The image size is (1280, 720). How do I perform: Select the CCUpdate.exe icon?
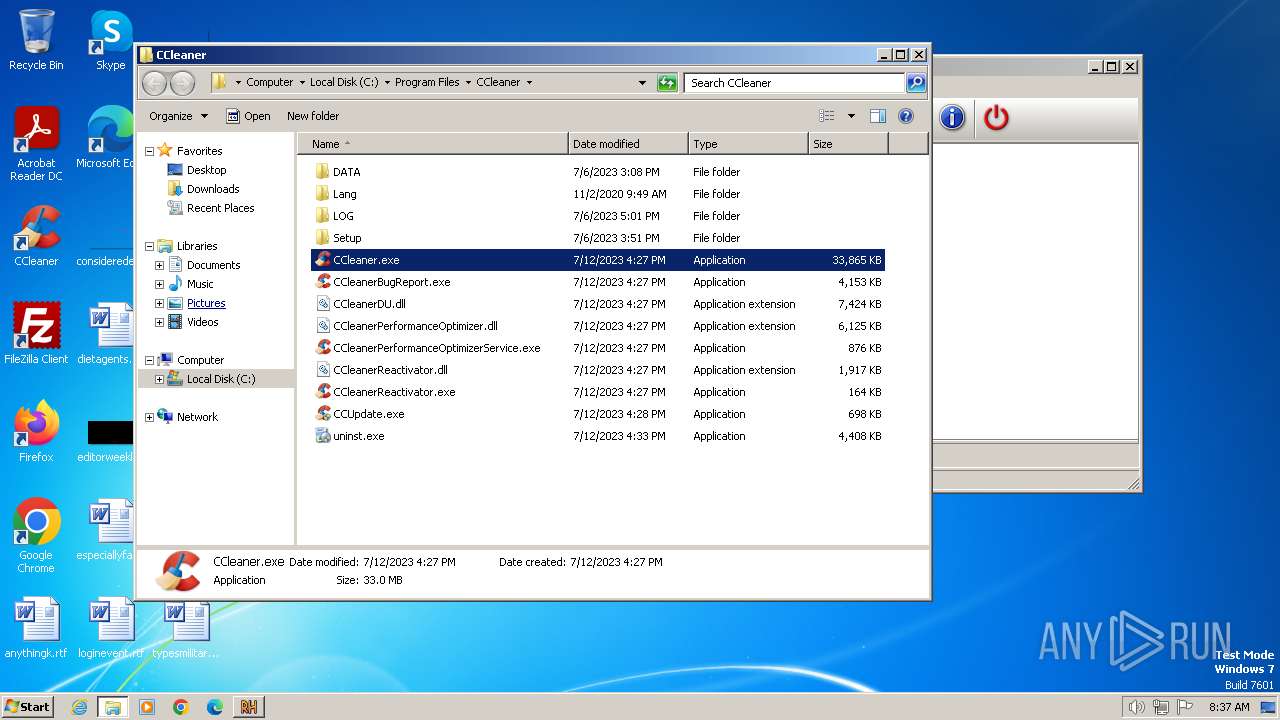coord(322,414)
